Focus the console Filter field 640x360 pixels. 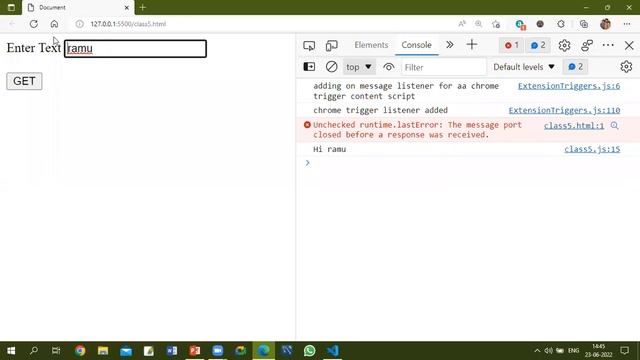point(443,67)
